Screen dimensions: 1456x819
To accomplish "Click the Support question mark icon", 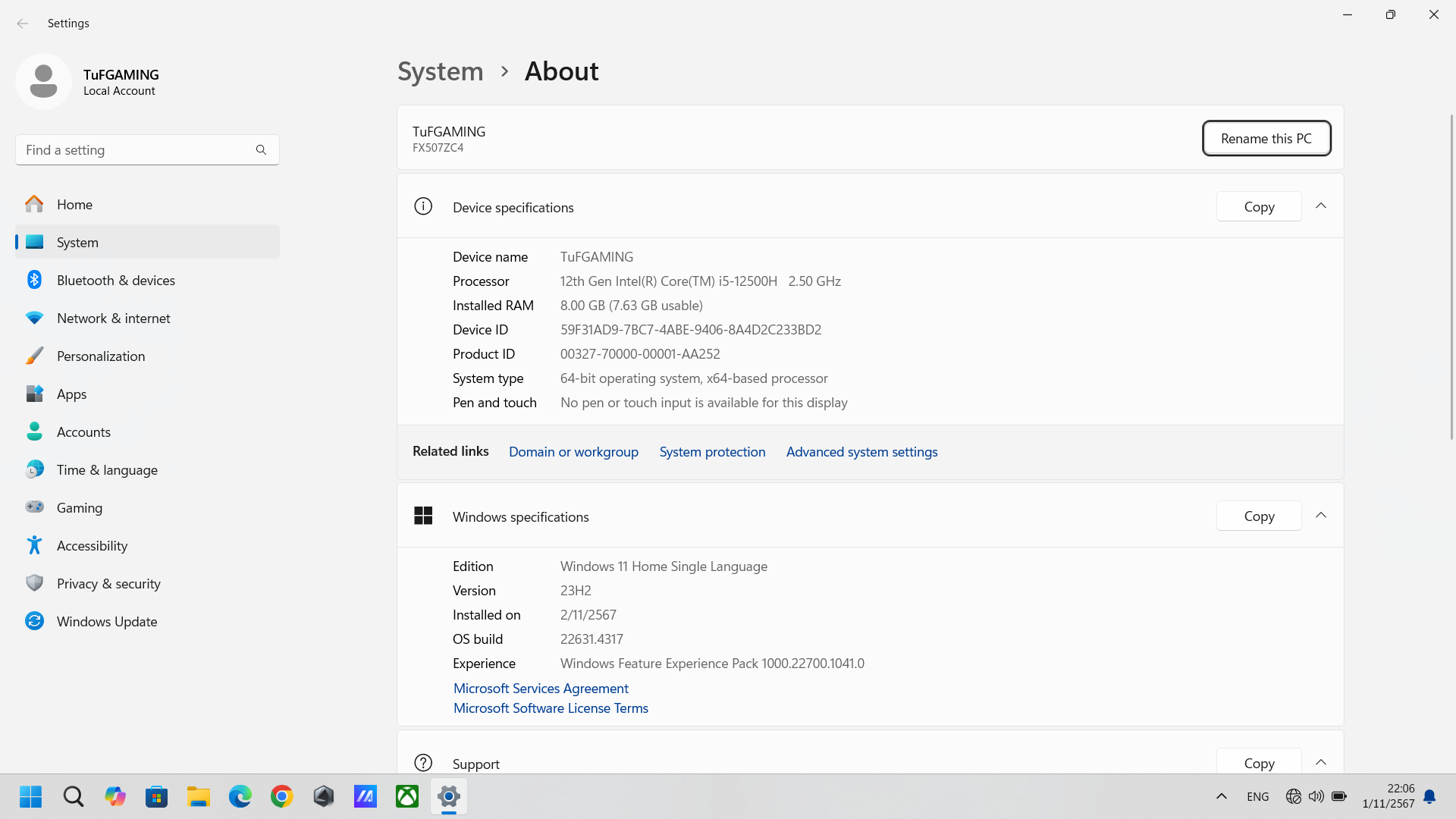I will [x=423, y=763].
